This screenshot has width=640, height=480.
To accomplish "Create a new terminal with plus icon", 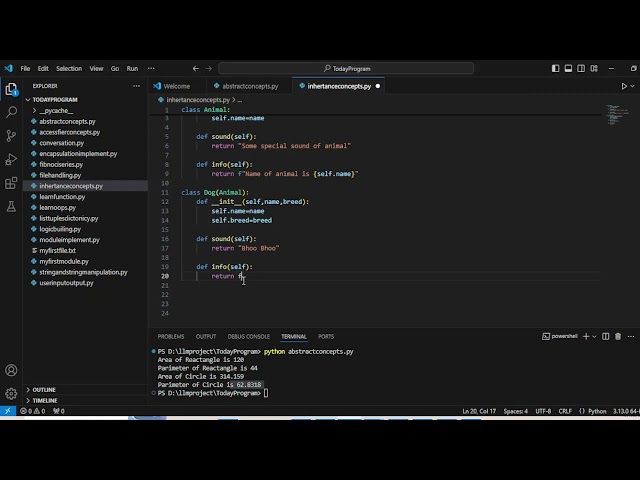I will tap(586, 336).
